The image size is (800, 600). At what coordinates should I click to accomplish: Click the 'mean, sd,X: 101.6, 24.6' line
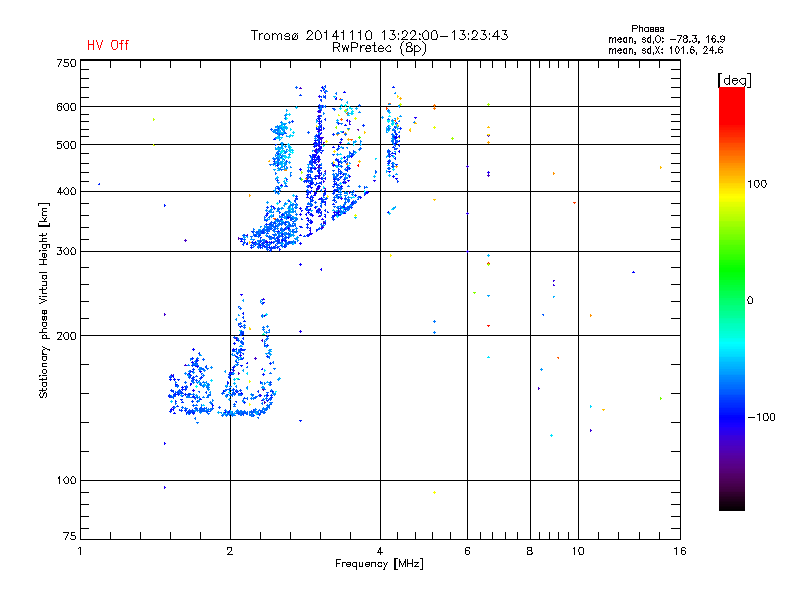tap(665, 50)
